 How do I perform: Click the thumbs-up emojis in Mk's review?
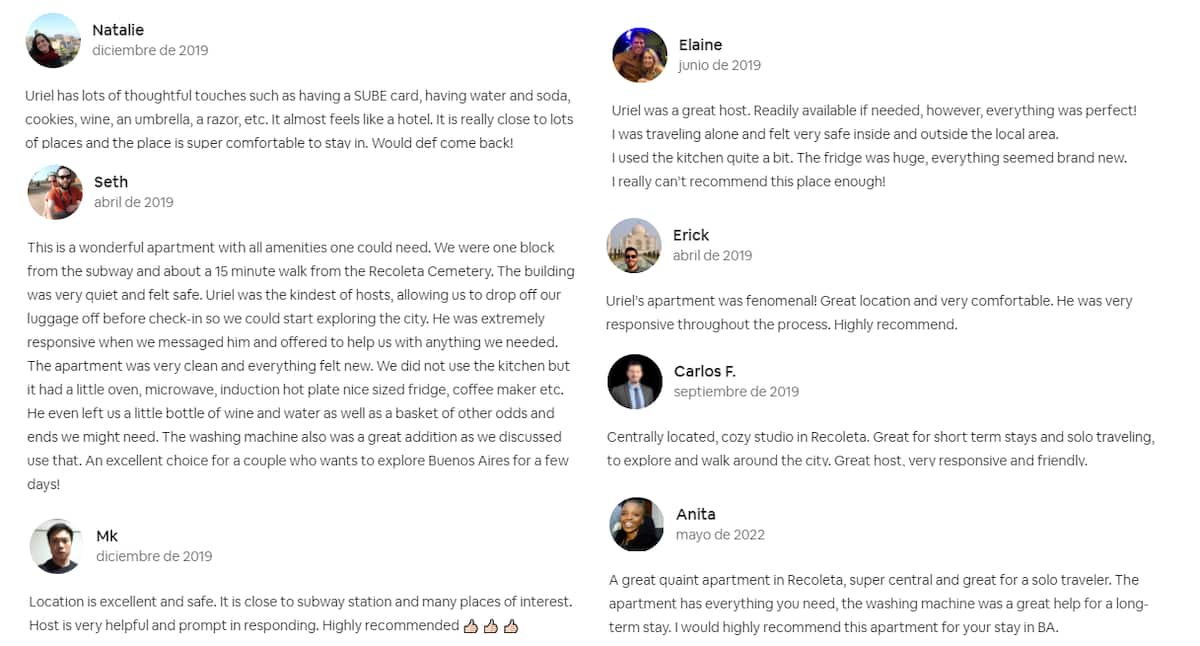491,626
